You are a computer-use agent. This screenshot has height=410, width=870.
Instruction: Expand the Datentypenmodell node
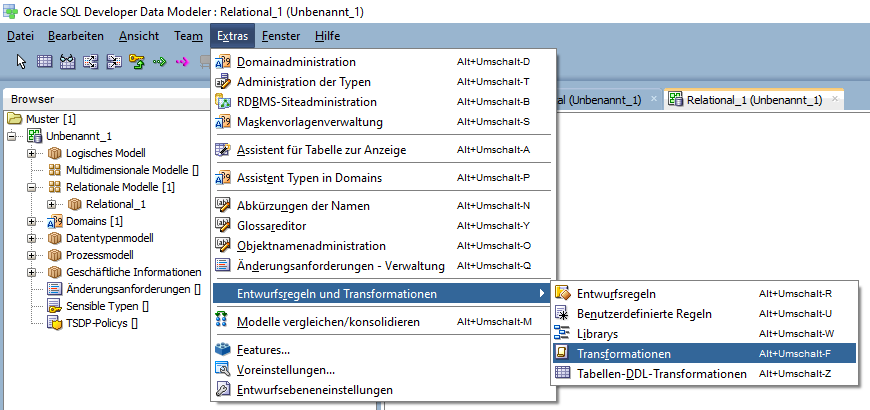32,239
